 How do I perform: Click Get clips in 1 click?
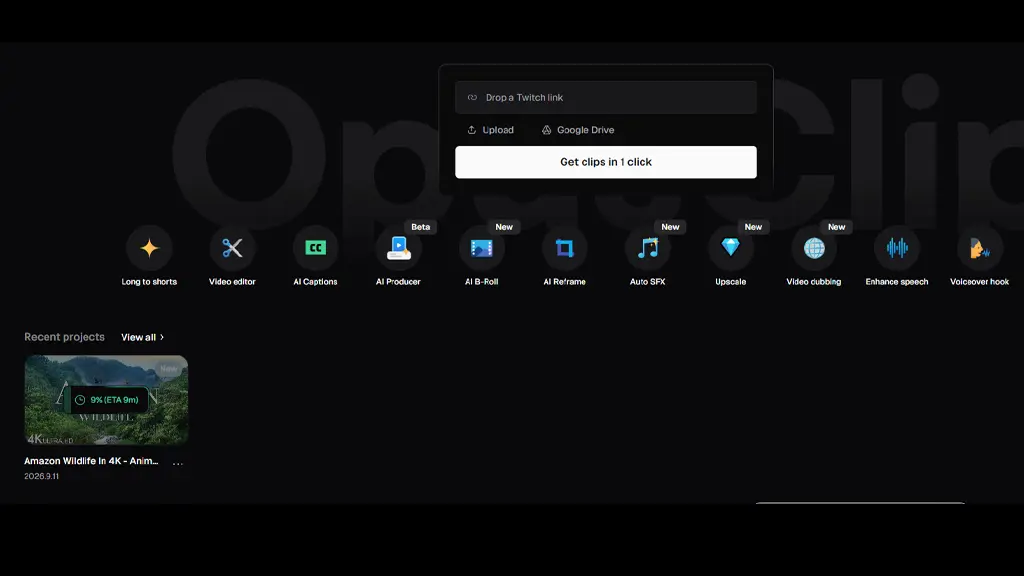(x=606, y=162)
